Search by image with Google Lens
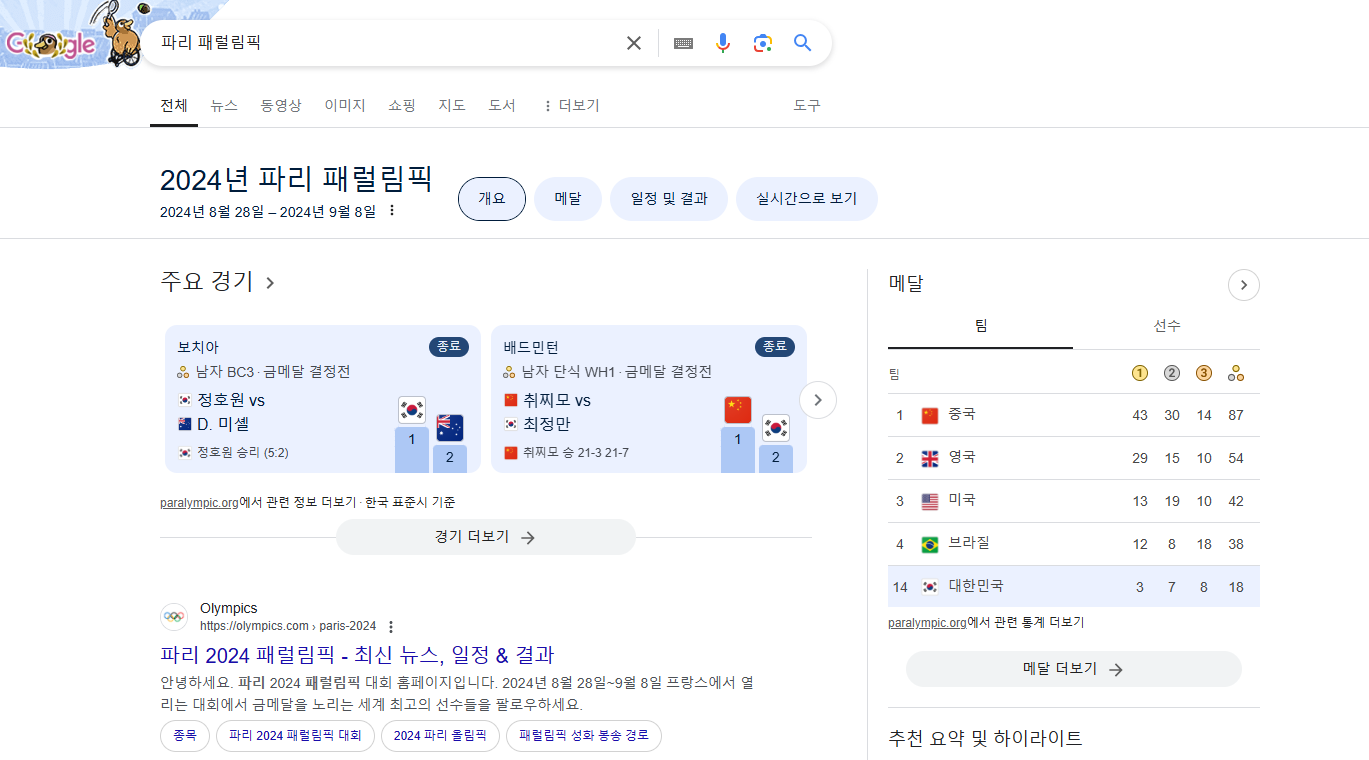Image resolution: width=1369 pixels, height=760 pixels. pos(763,43)
